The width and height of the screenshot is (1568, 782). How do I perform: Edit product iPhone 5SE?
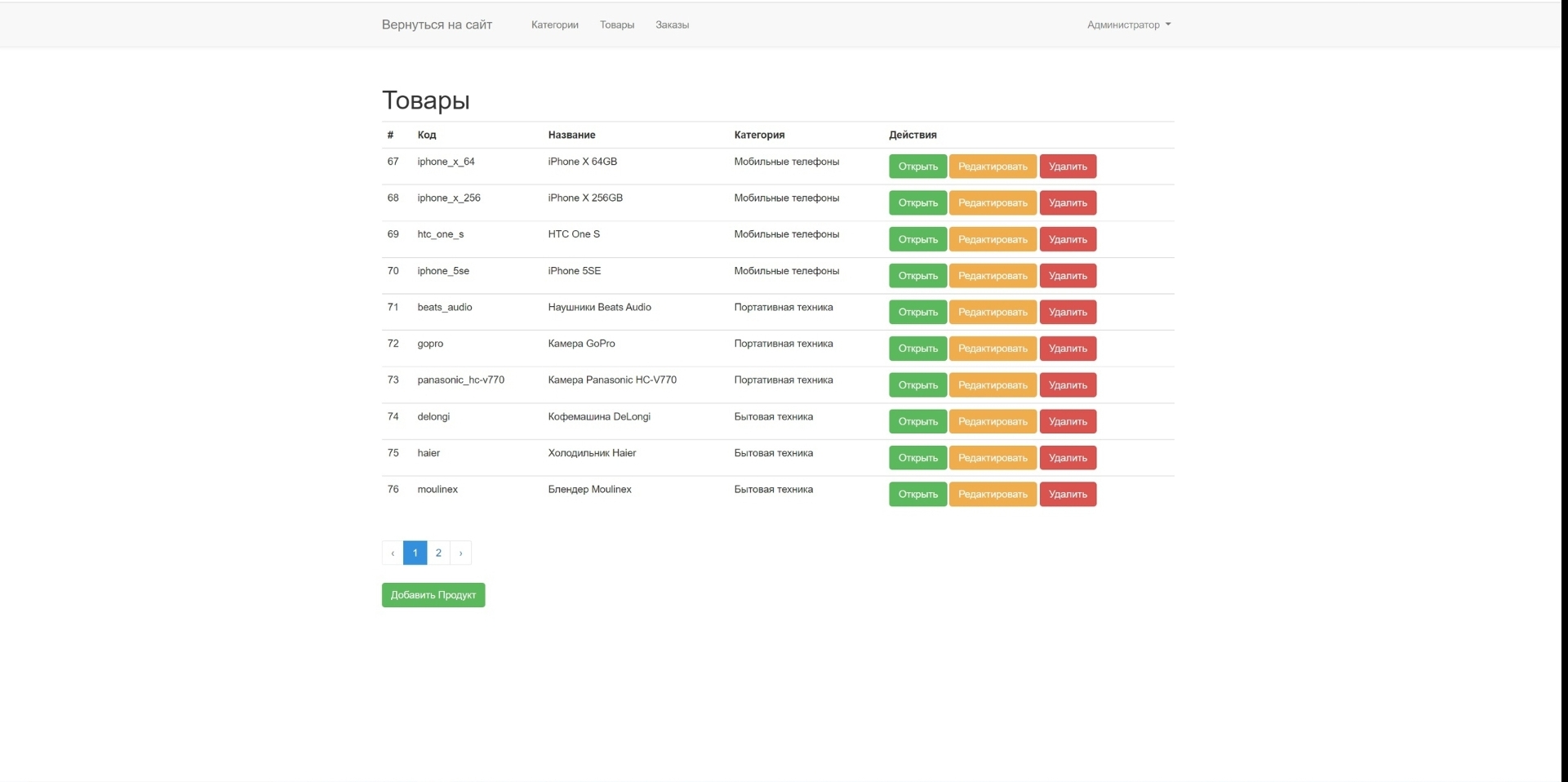993,276
